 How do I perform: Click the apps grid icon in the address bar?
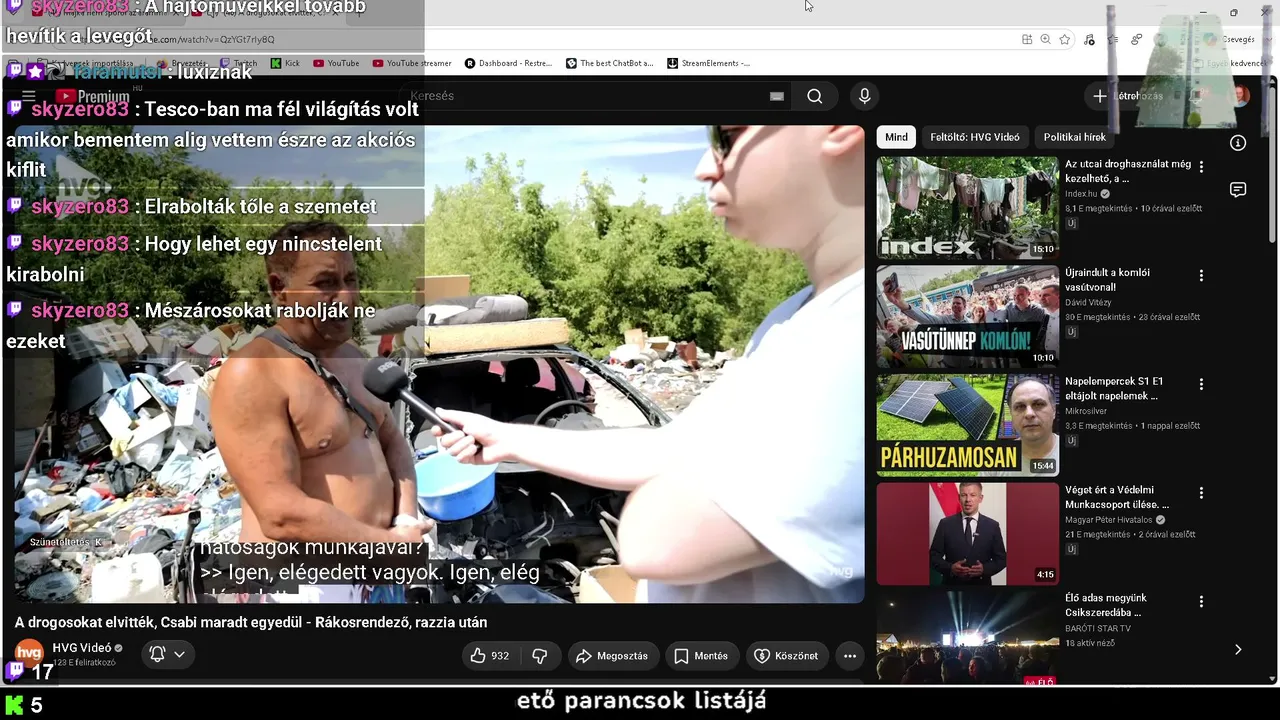1027,39
